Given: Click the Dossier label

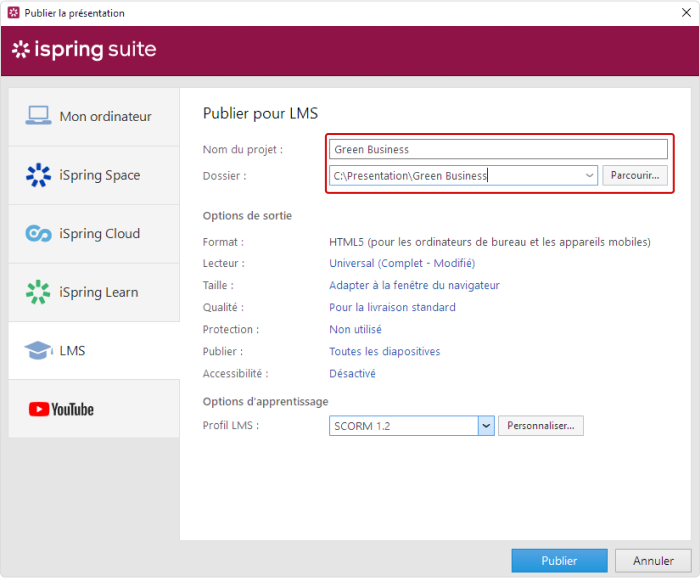Looking at the screenshot, I should (225, 176).
